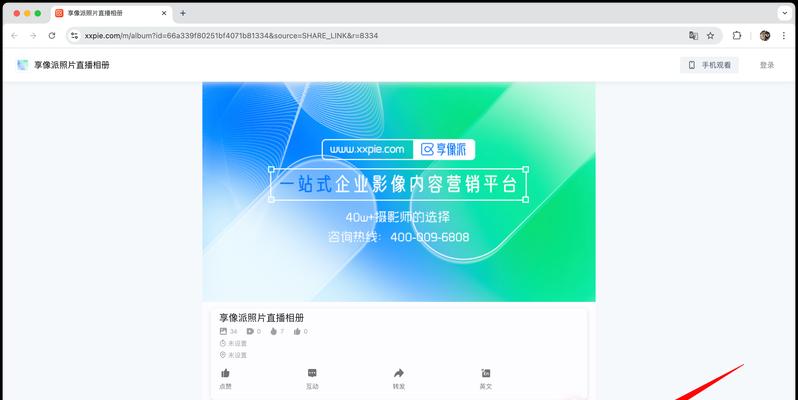798x400 pixels.
Task: Click the 享像派 logo in page header
Action: coord(22,65)
